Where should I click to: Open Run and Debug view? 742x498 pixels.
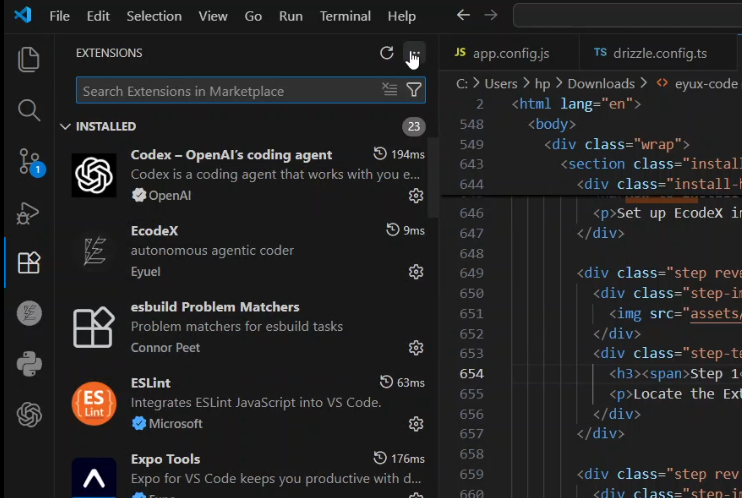pyautogui.click(x=29, y=212)
